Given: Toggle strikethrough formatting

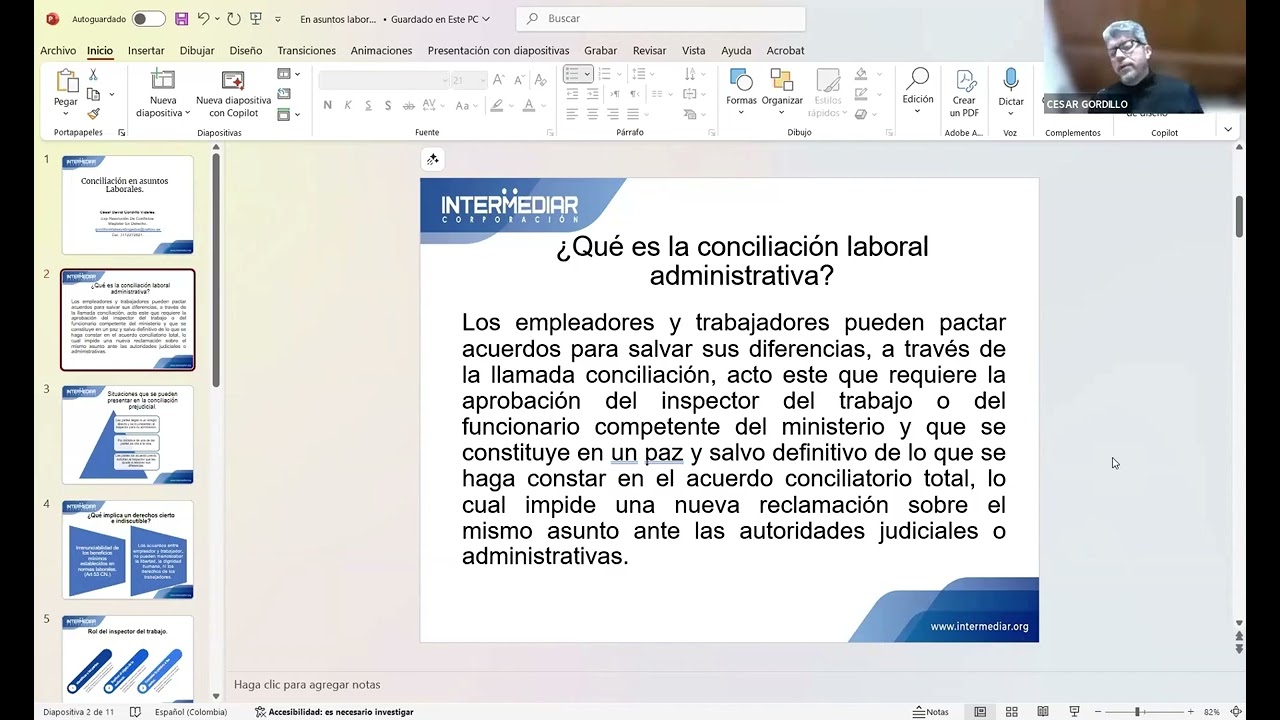Looking at the screenshot, I should [409, 105].
